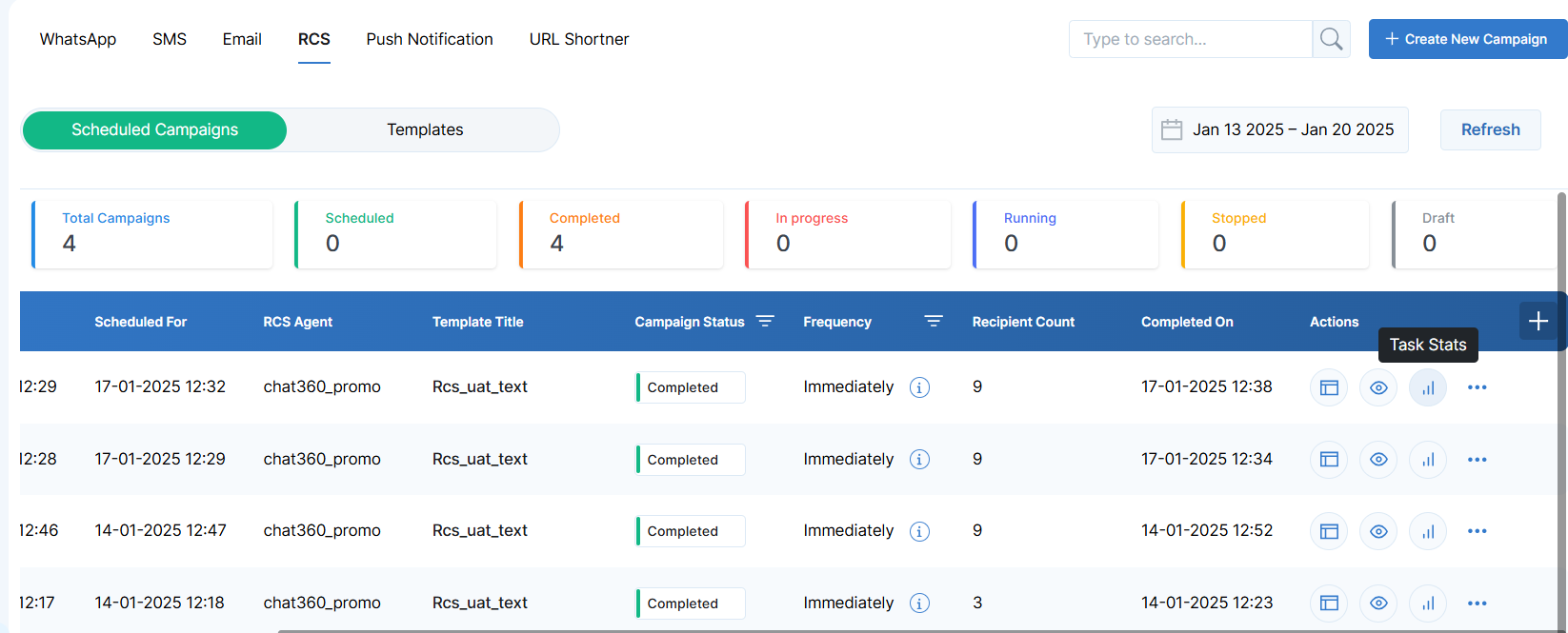The height and width of the screenshot is (633, 1568).
Task: Switch to the SMS tab
Action: [x=170, y=39]
